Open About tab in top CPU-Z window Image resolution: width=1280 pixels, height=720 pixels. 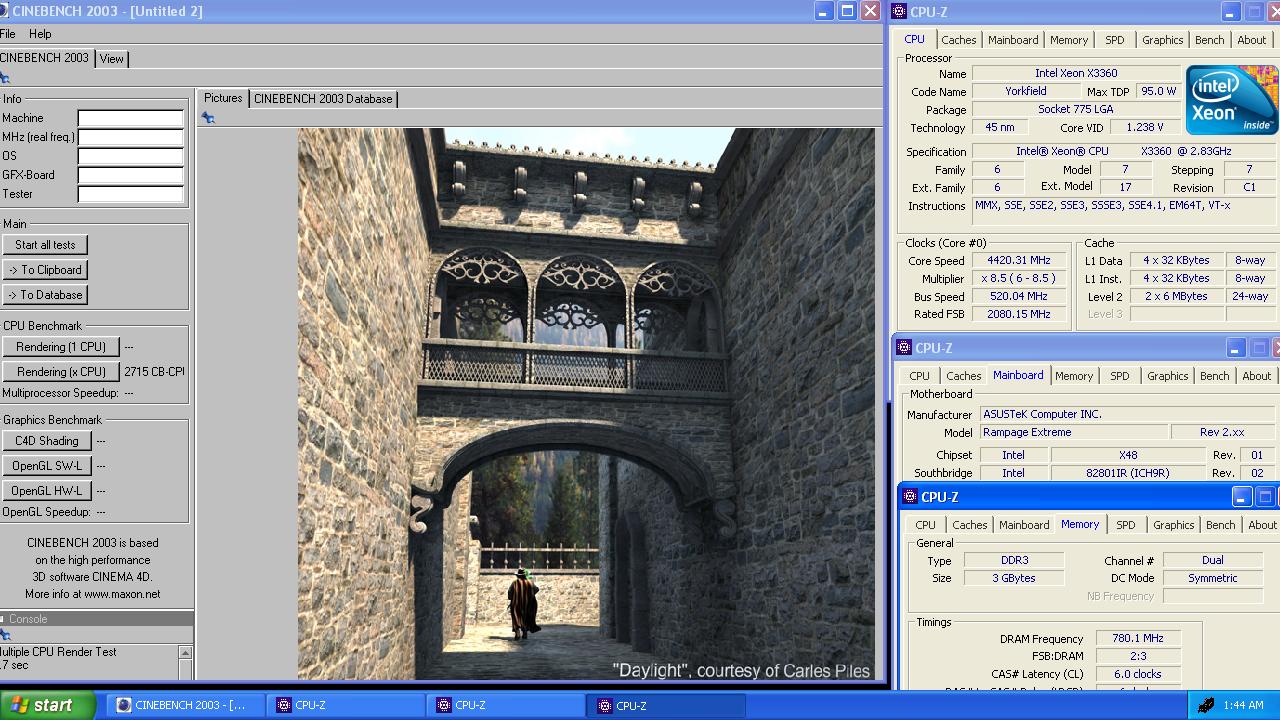tap(1251, 40)
